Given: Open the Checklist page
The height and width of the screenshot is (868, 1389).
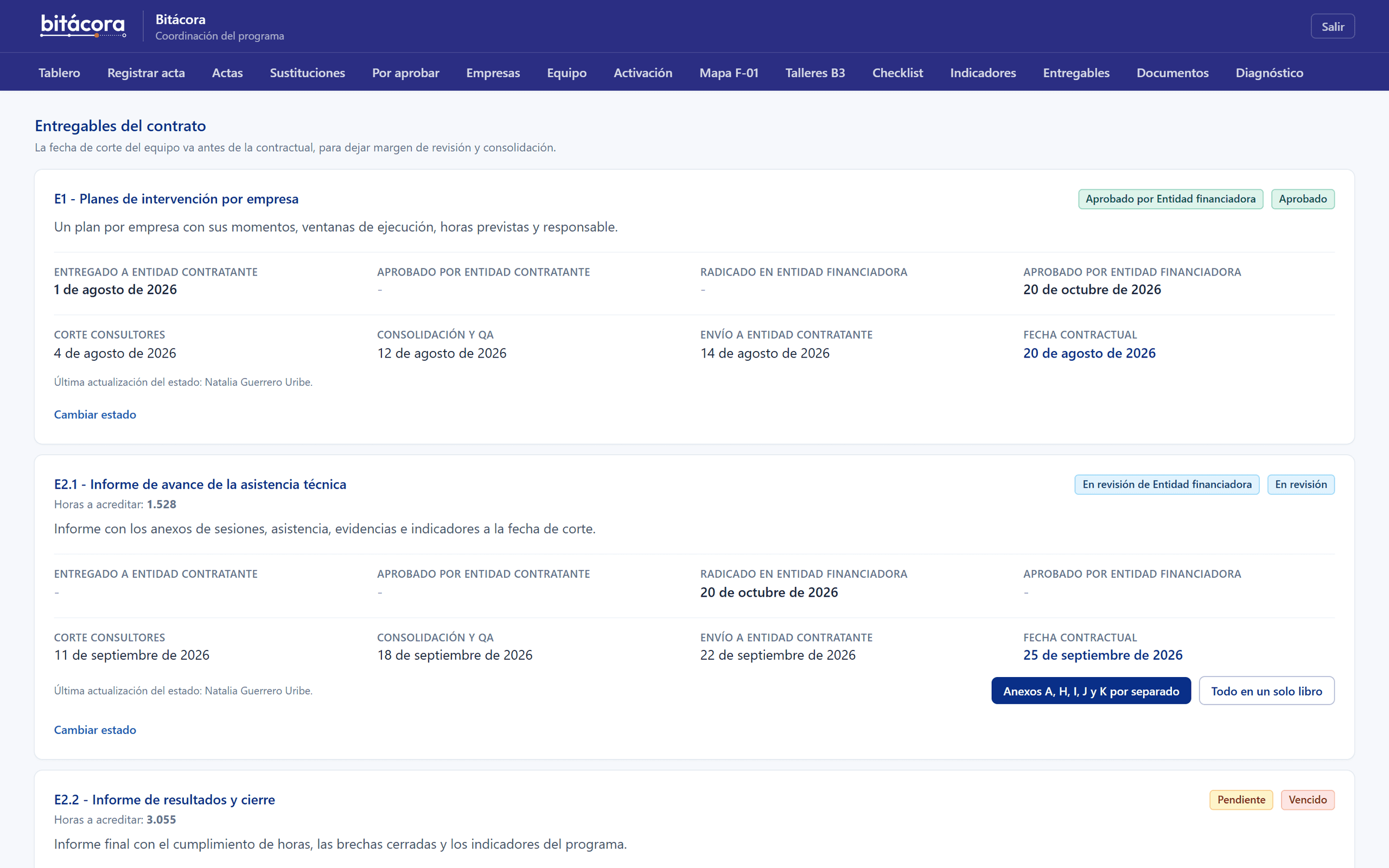Looking at the screenshot, I should point(897,73).
